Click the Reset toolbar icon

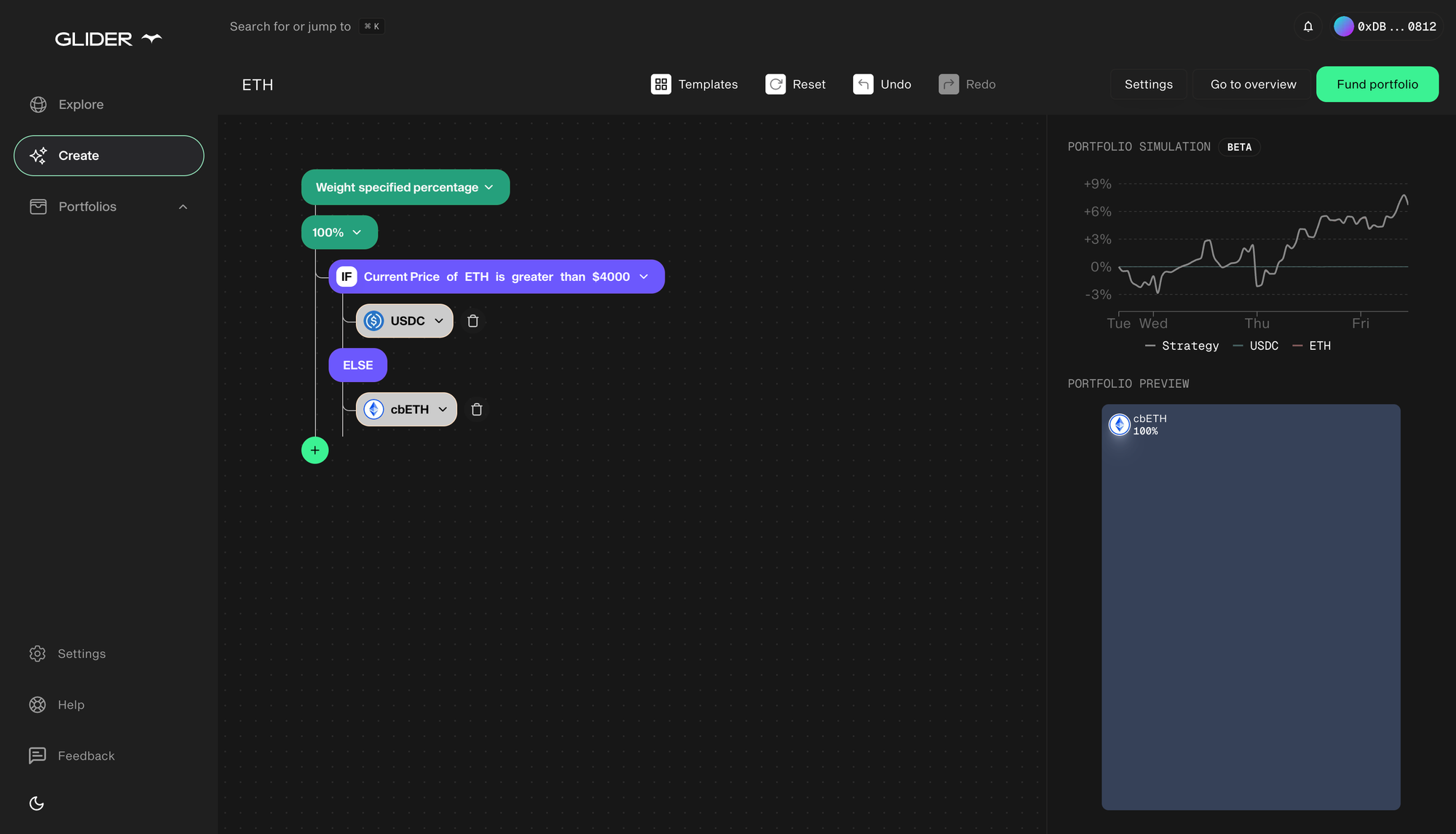click(775, 84)
